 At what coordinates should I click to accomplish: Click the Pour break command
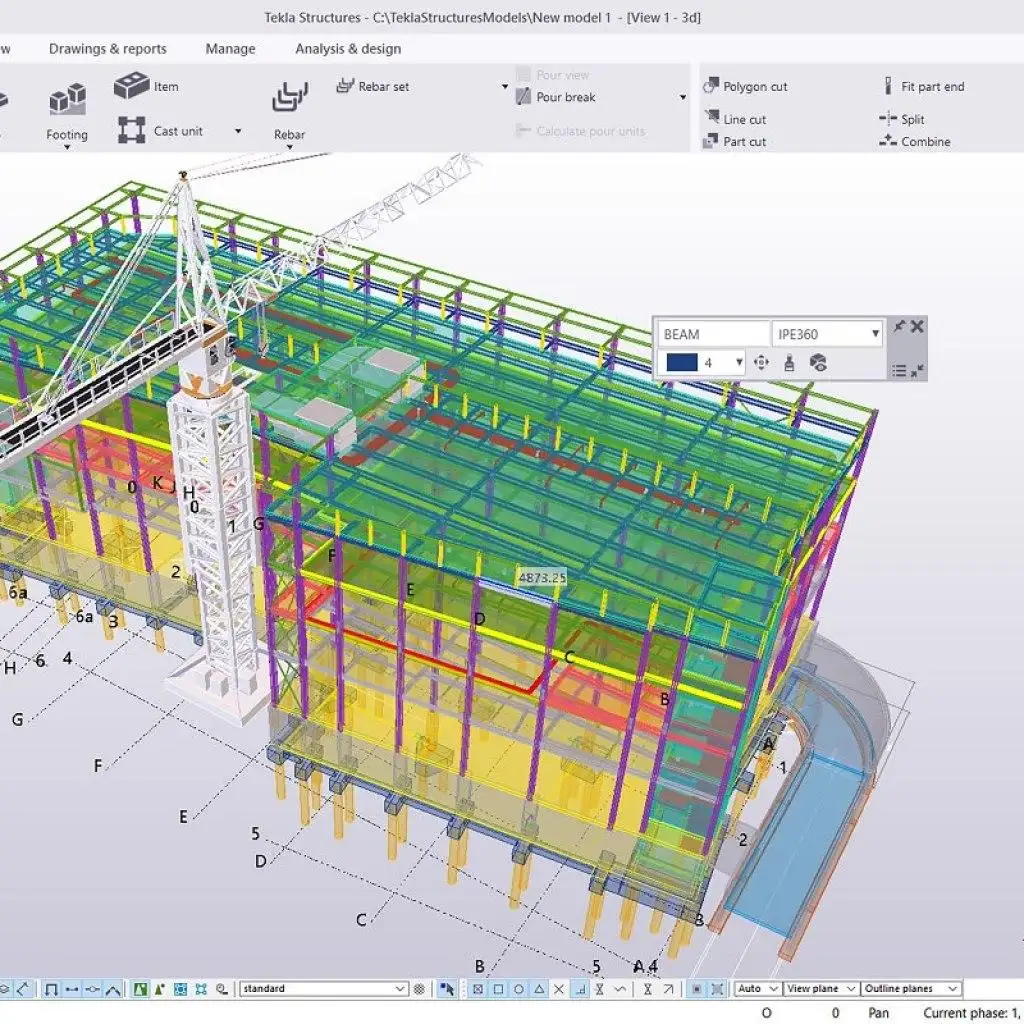click(556, 97)
